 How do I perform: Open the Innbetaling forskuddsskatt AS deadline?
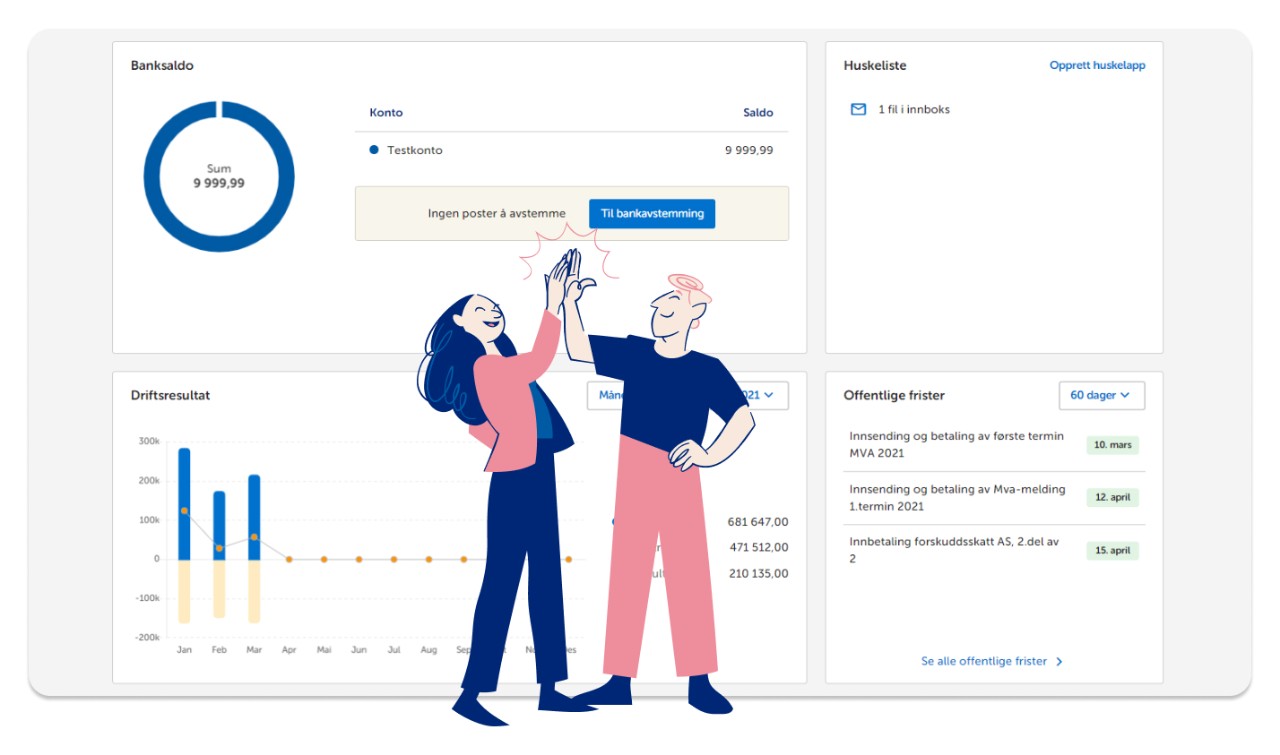pyautogui.click(x=954, y=550)
